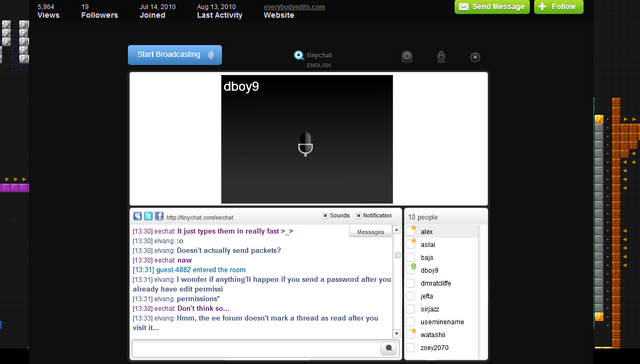This screenshot has width=640, height=364.
Task: Click the tinychat logo
Action: [x=313, y=55]
